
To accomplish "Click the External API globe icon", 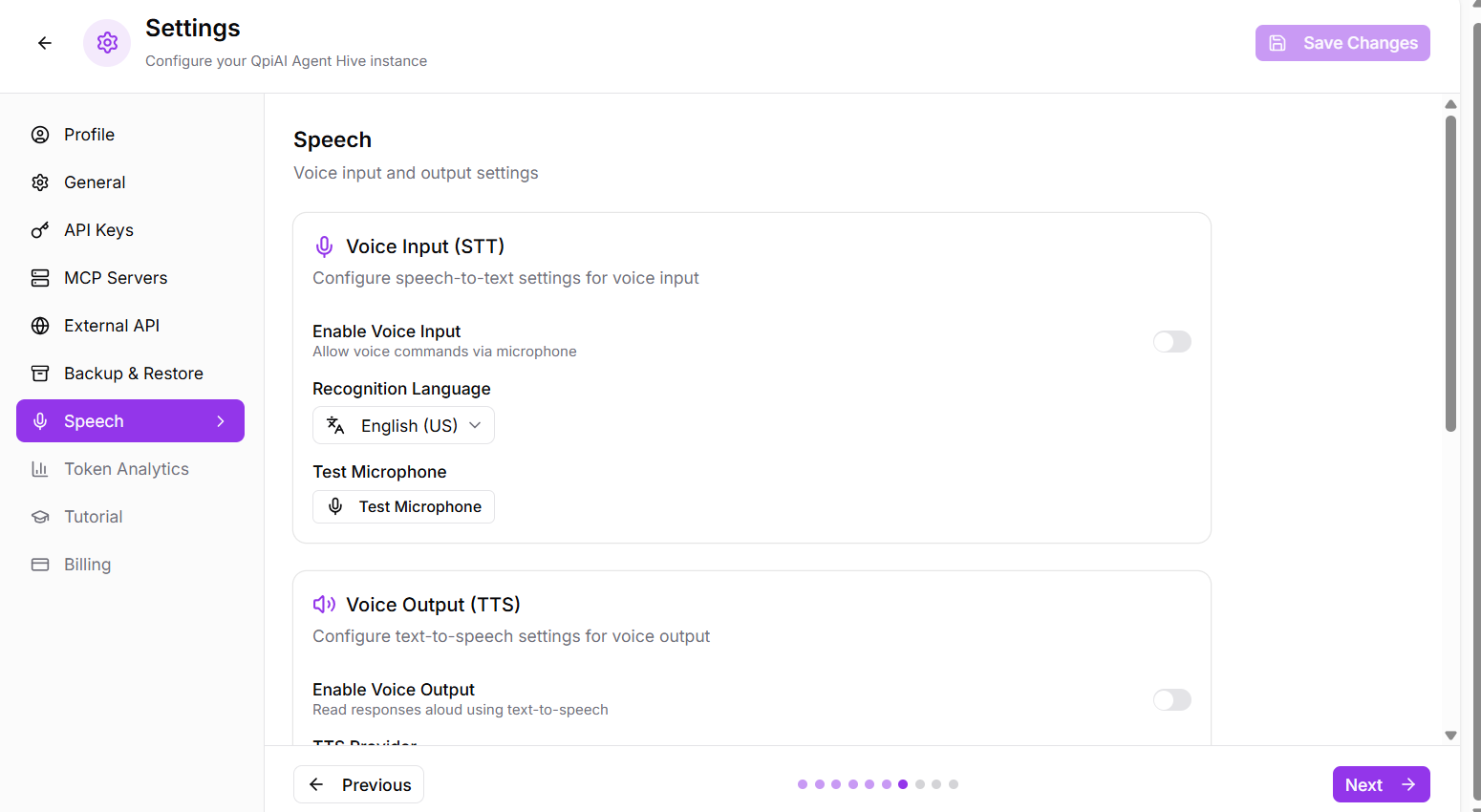I will tap(40, 326).
